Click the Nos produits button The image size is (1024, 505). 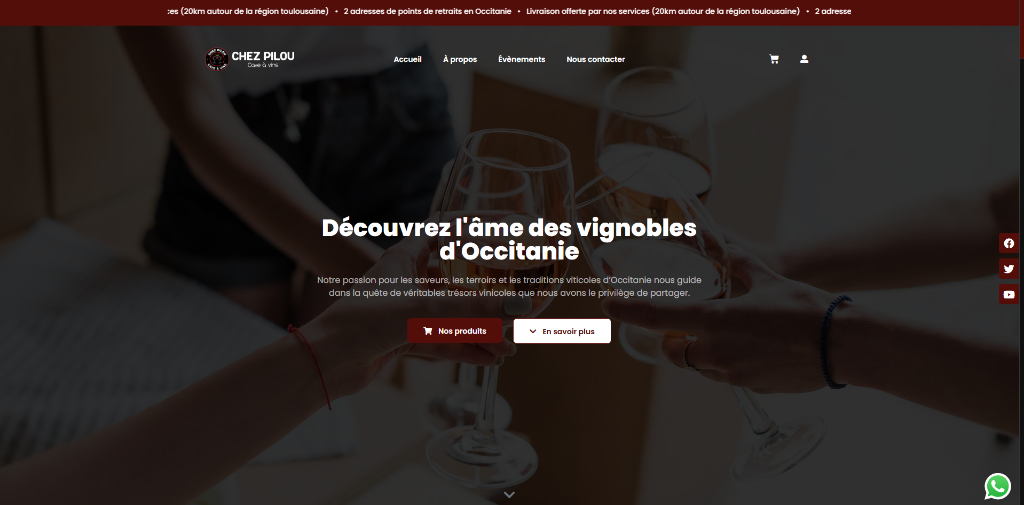pos(455,331)
